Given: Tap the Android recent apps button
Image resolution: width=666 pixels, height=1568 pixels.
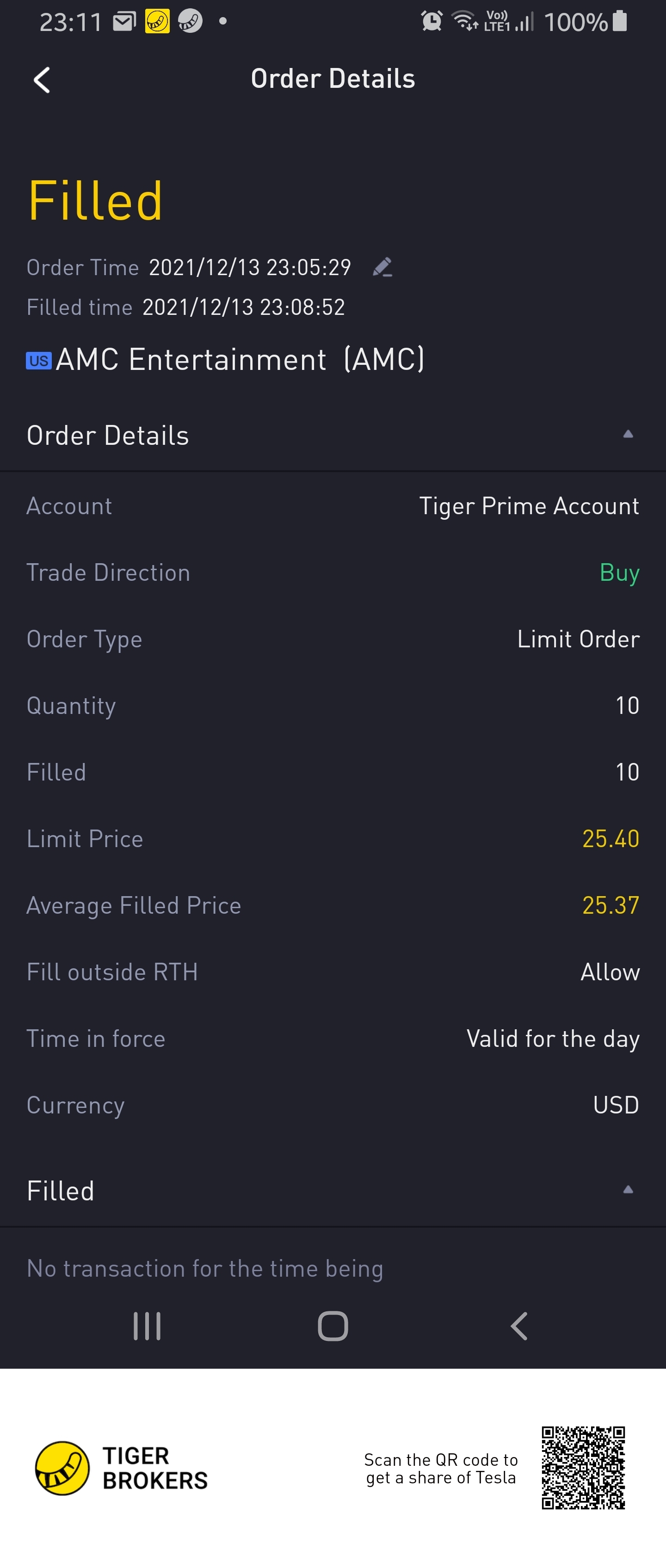Looking at the screenshot, I should point(147,1326).
